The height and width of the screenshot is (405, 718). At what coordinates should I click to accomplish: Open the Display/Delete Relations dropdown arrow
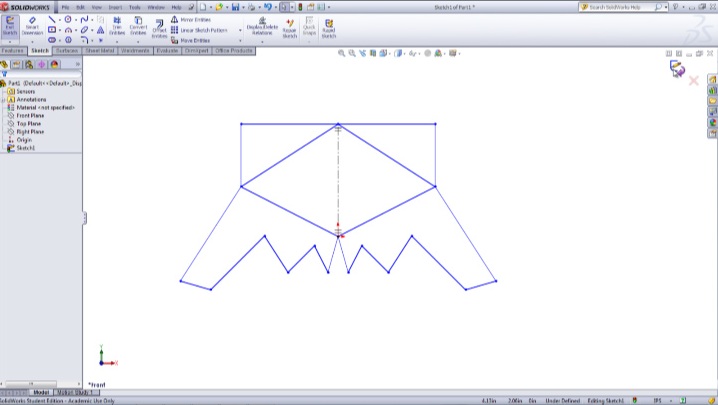click(x=262, y=42)
